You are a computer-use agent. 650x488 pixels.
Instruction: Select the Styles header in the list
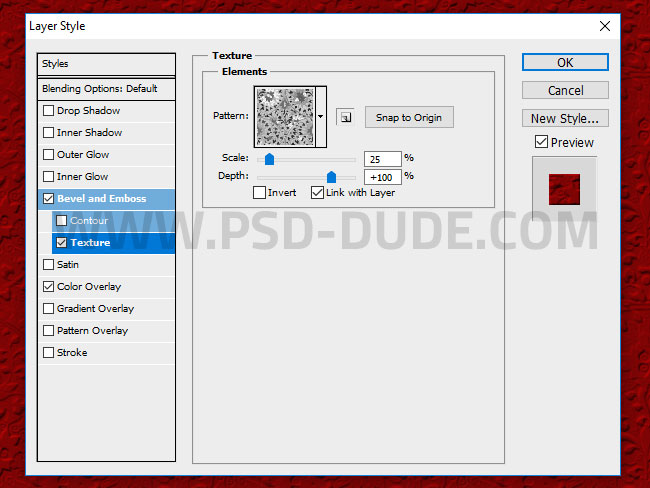[56, 64]
